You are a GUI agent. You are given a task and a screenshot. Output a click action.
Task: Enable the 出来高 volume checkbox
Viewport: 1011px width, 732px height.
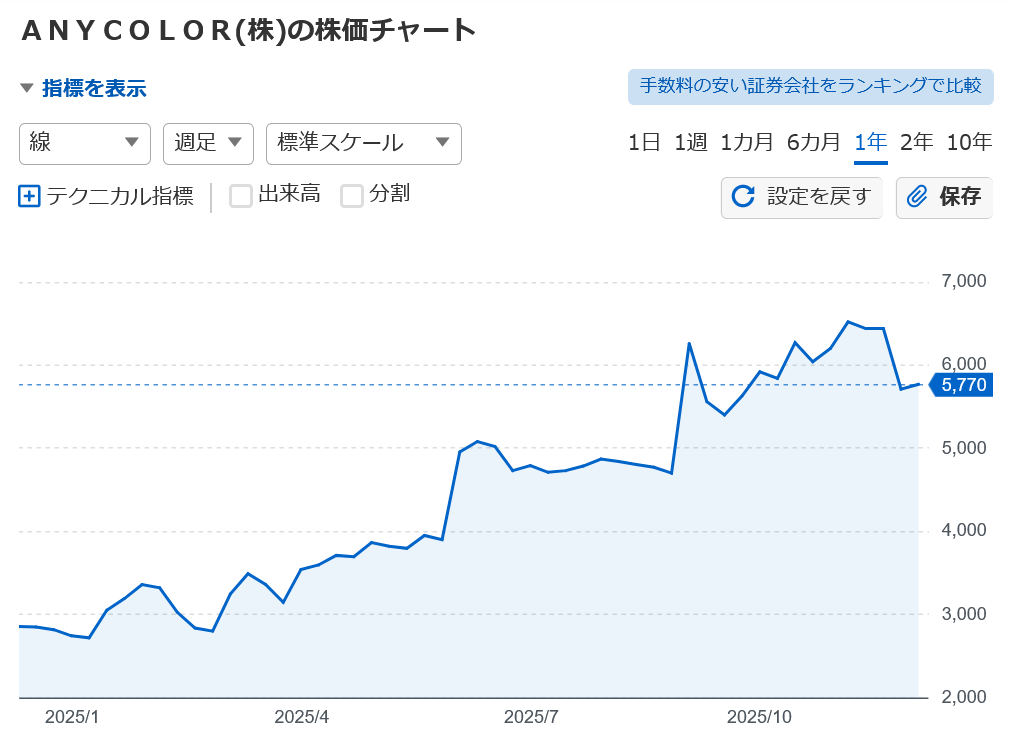(241, 196)
